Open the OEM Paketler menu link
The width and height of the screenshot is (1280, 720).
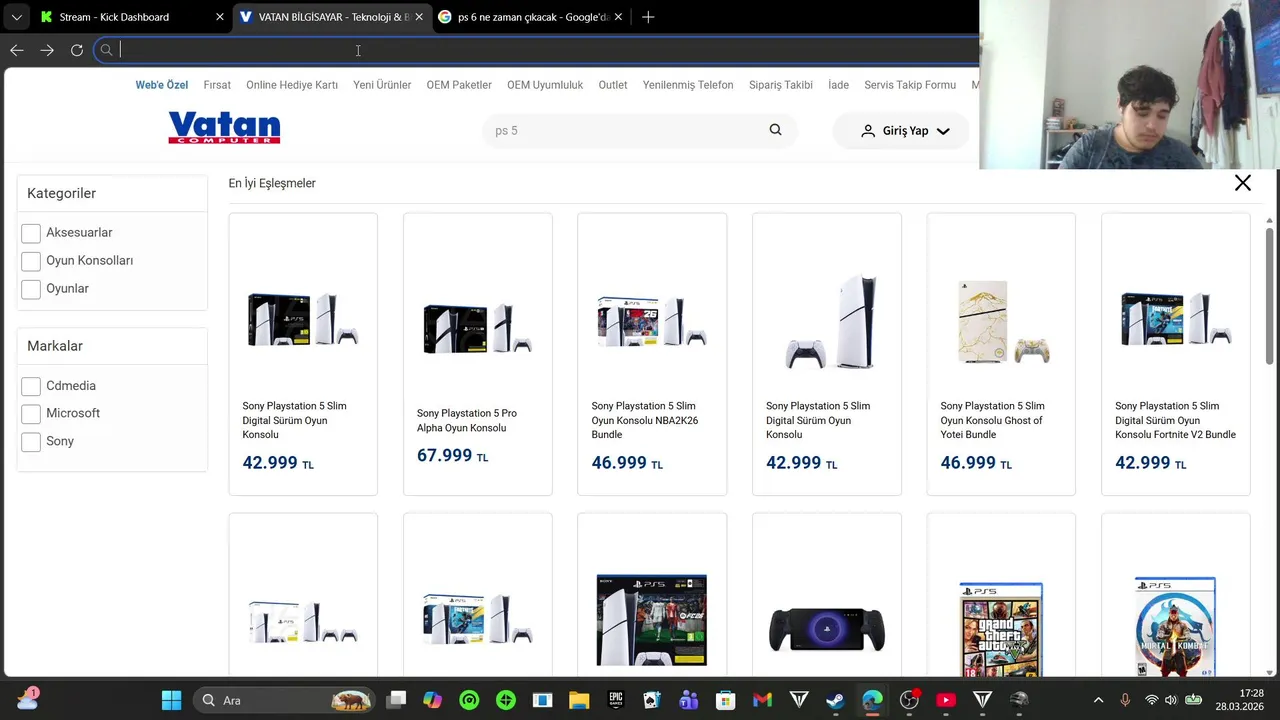point(459,85)
